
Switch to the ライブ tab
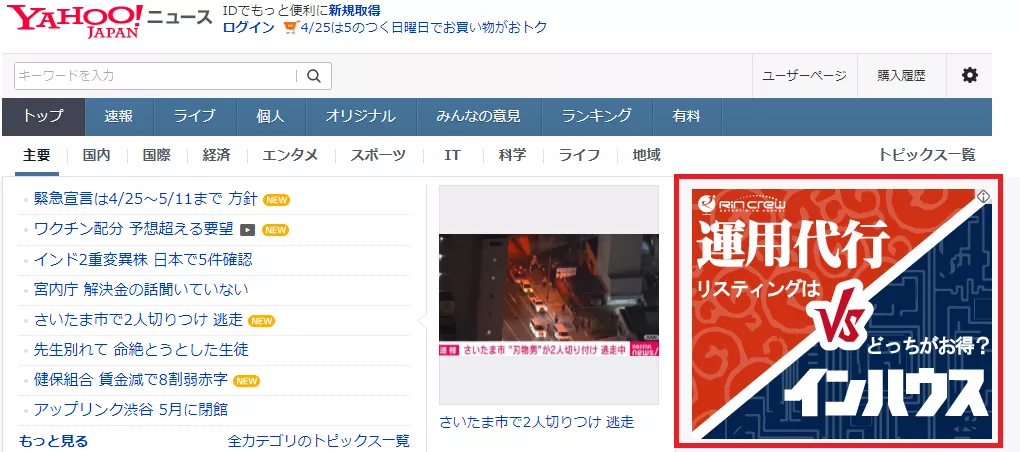click(x=194, y=117)
